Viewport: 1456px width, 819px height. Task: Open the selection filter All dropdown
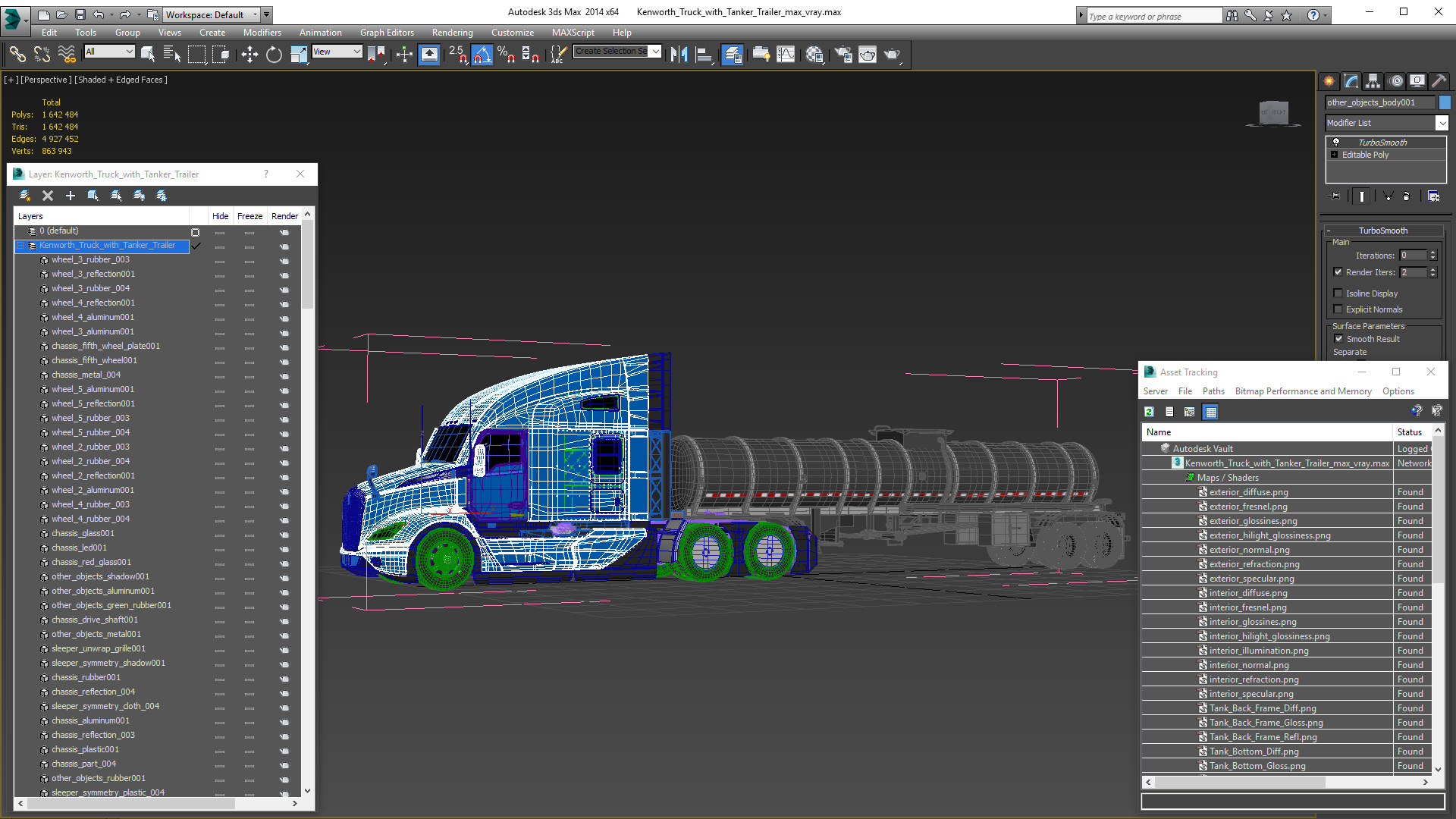click(x=130, y=52)
